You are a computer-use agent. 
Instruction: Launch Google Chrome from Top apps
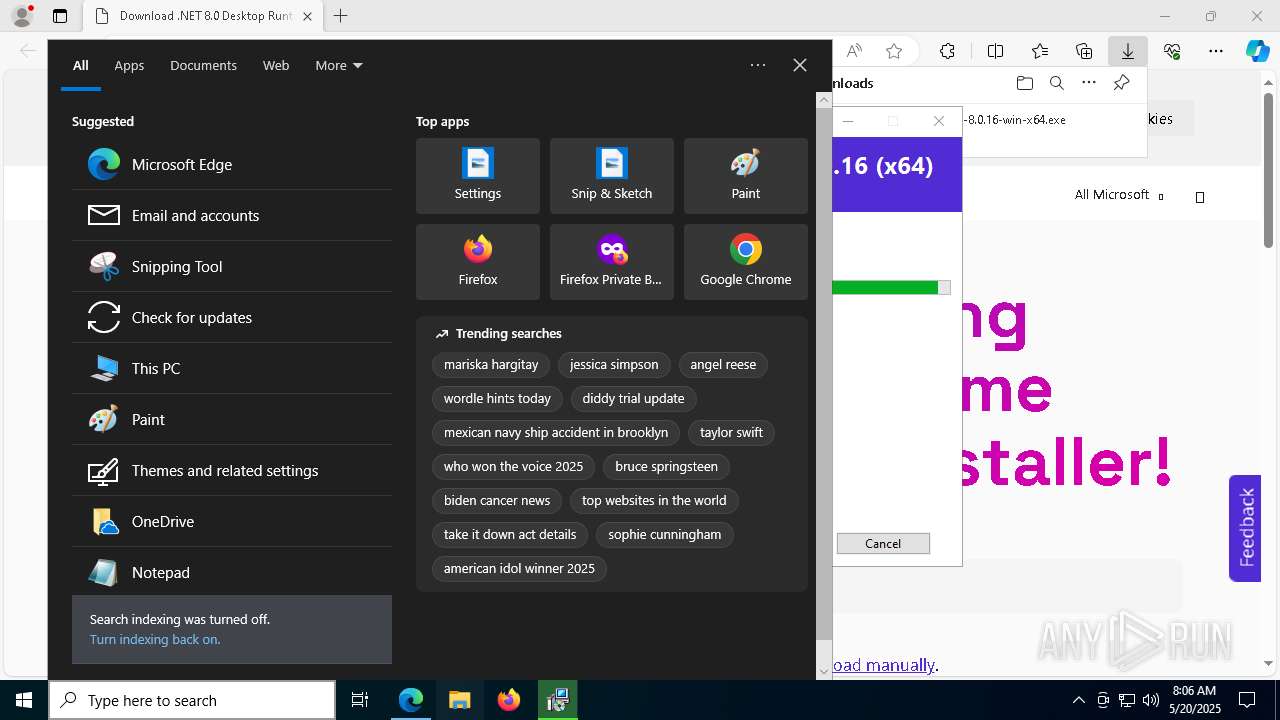pos(746,262)
